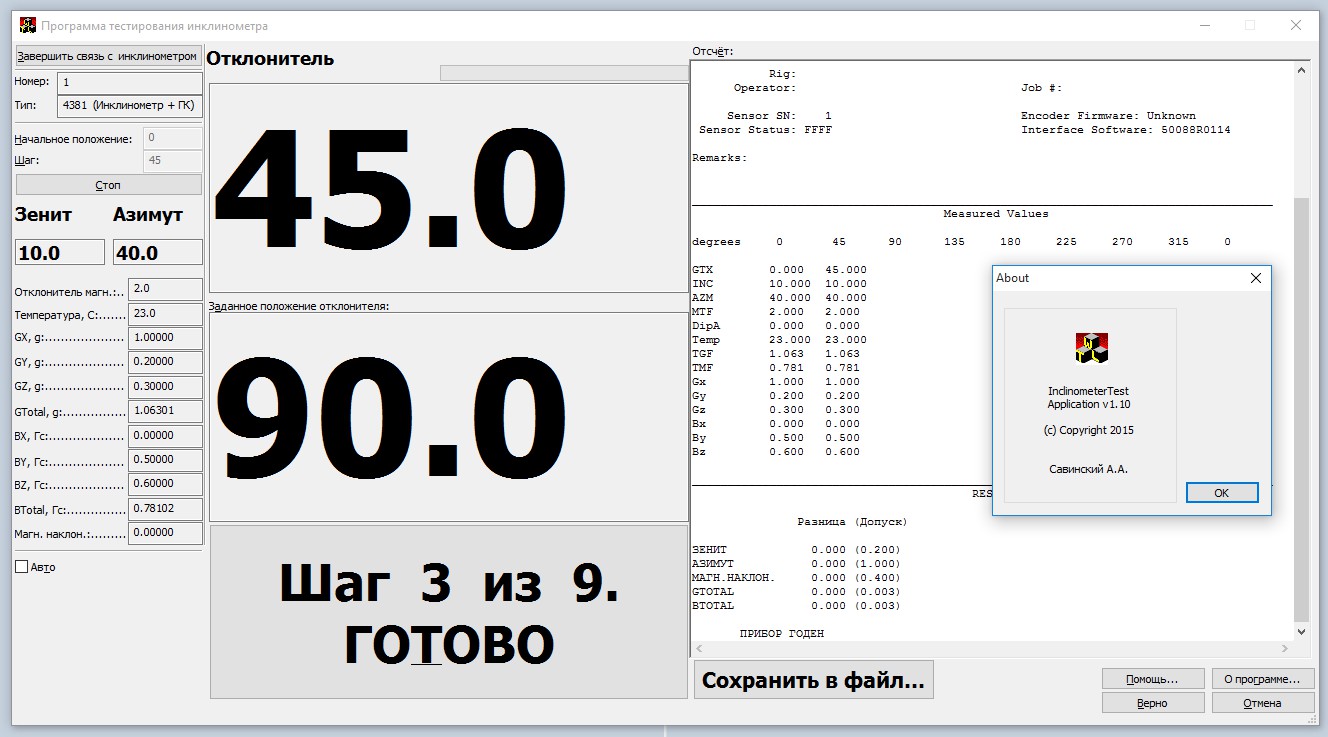
Task: Click the Interface Software: 50088R0114 line
Action: (x=1126, y=130)
